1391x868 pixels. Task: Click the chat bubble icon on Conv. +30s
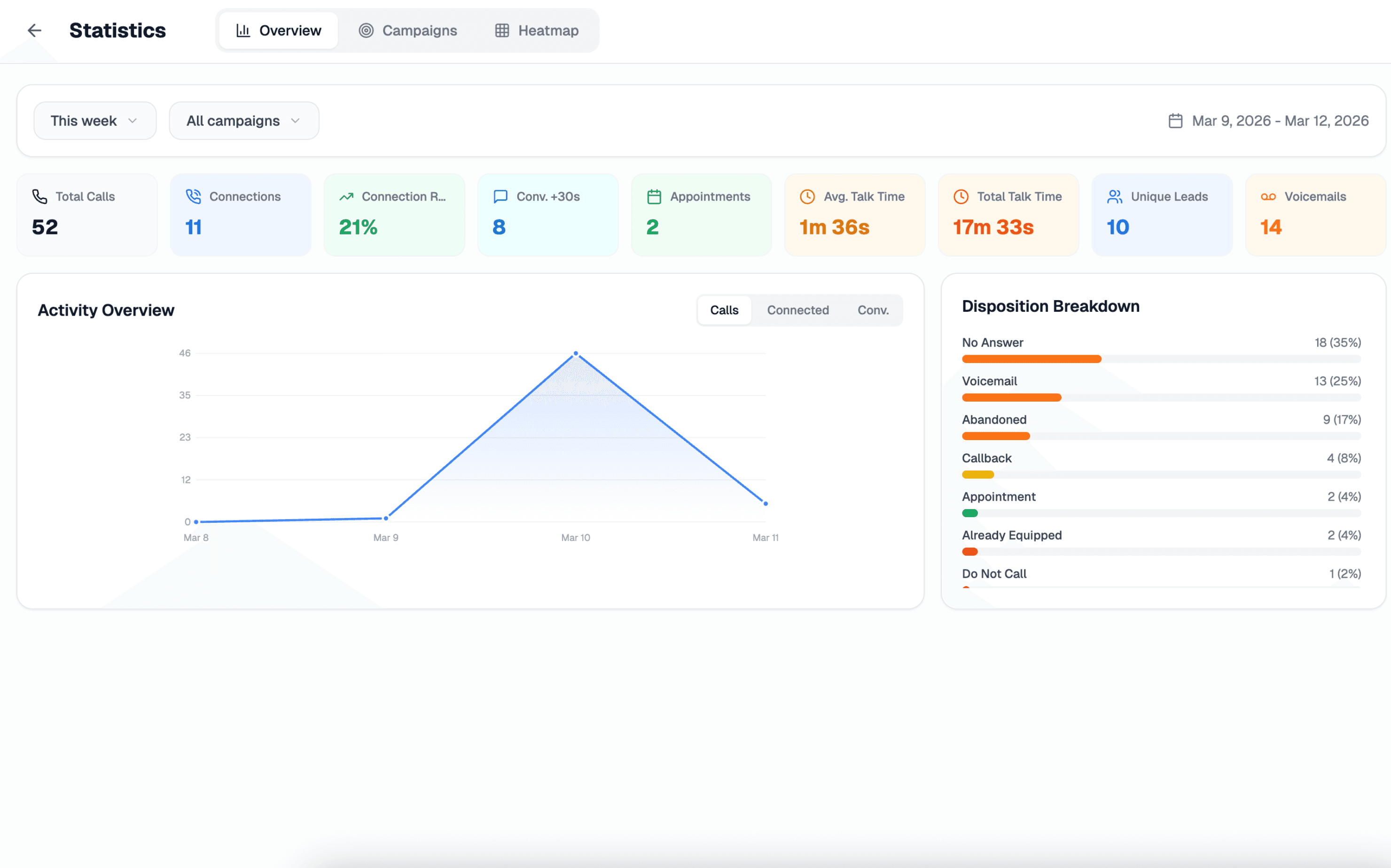(x=500, y=196)
